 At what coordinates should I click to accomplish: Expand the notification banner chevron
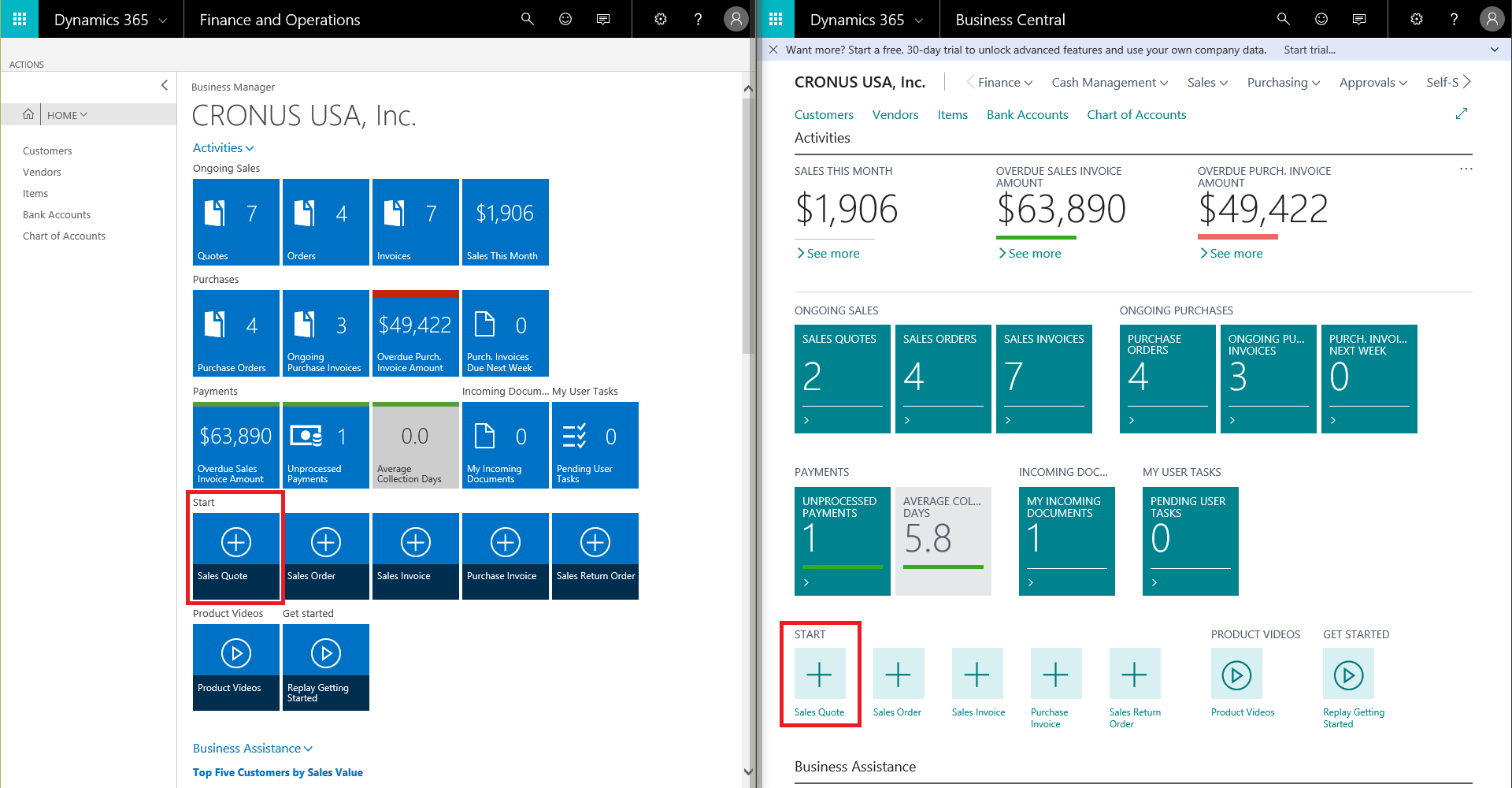pyautogui.click(x=1495, y=50)
